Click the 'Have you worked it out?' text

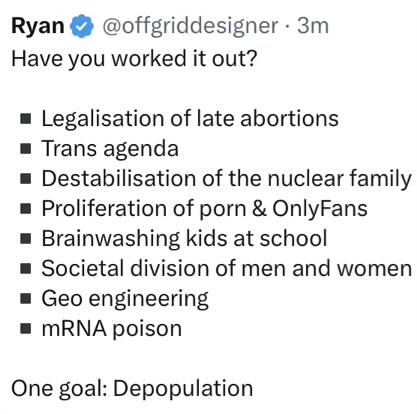pos(134,59)
